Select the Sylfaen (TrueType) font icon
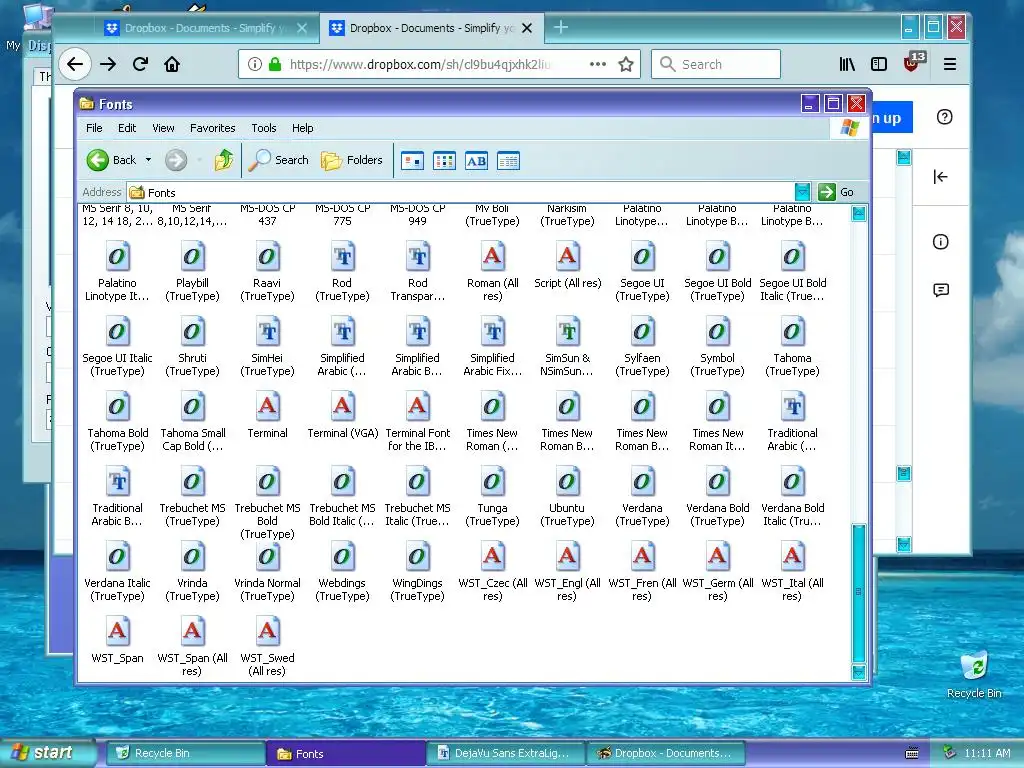 coord(642,331)
